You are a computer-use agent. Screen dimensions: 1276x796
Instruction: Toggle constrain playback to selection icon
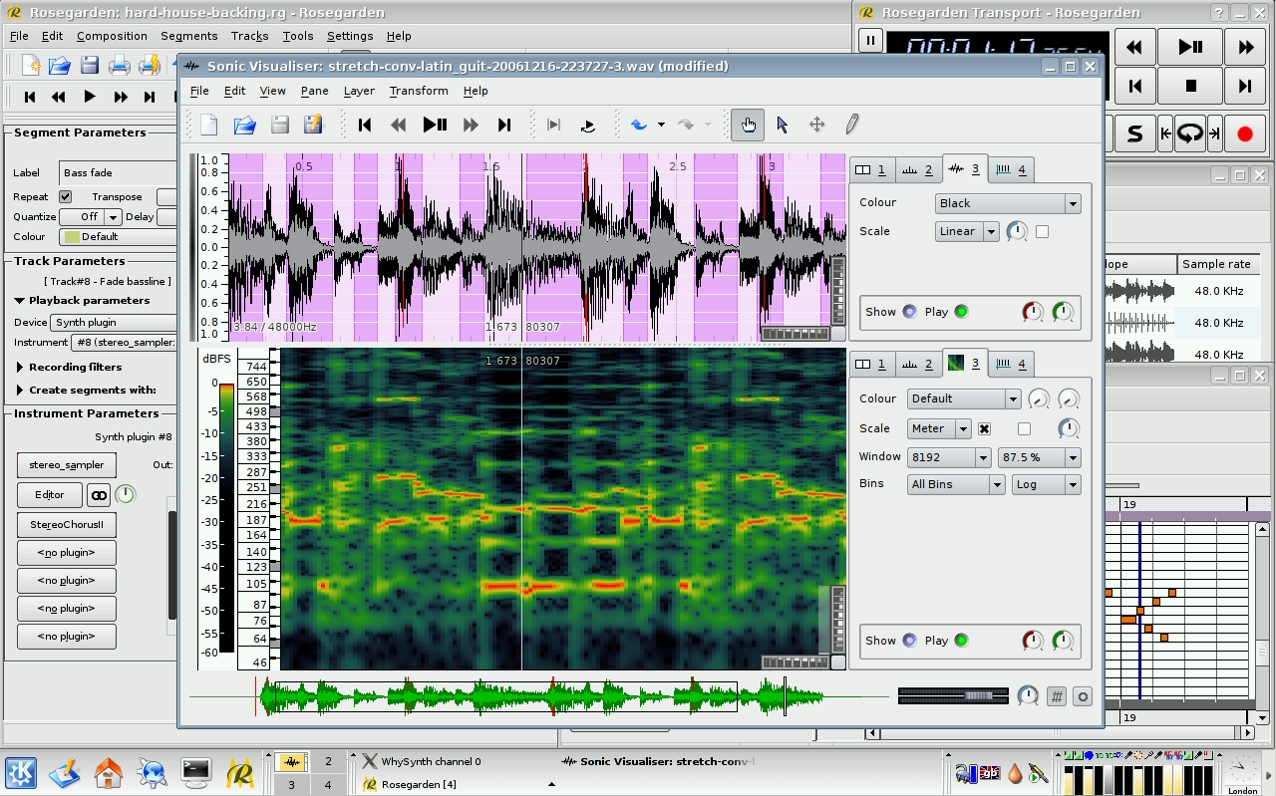pos(553,125)
